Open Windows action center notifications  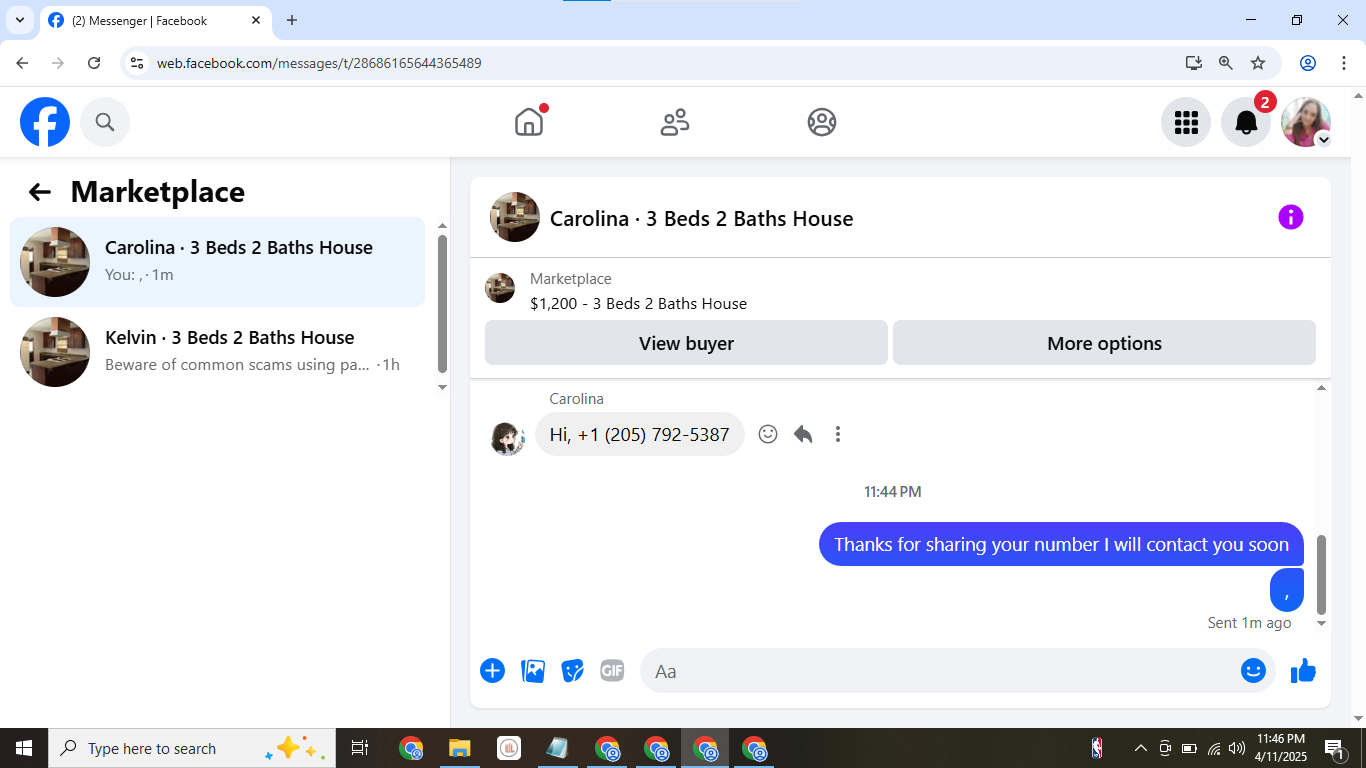1334,748
